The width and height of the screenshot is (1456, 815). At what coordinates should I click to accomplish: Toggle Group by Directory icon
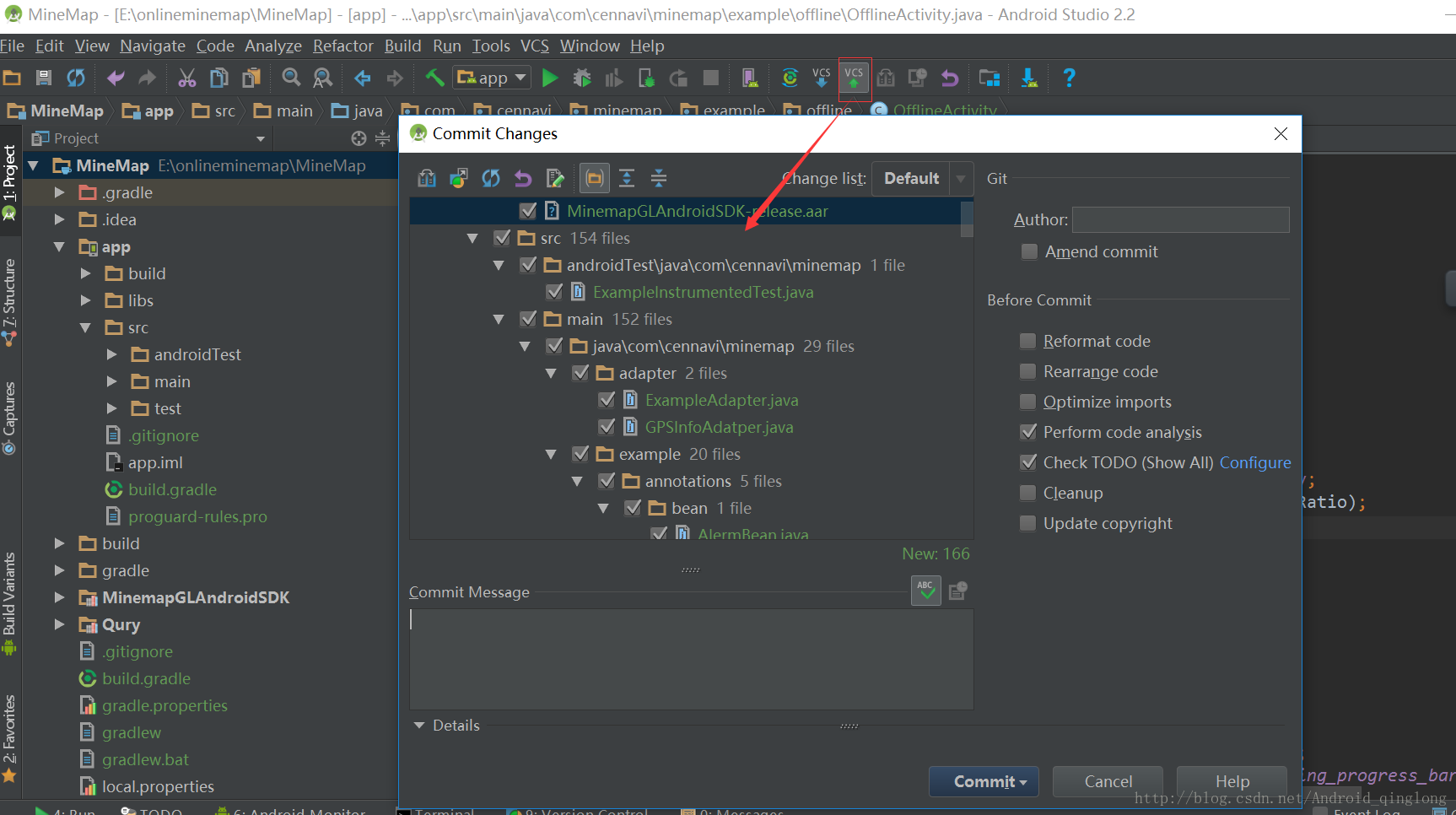click(595, 178)
